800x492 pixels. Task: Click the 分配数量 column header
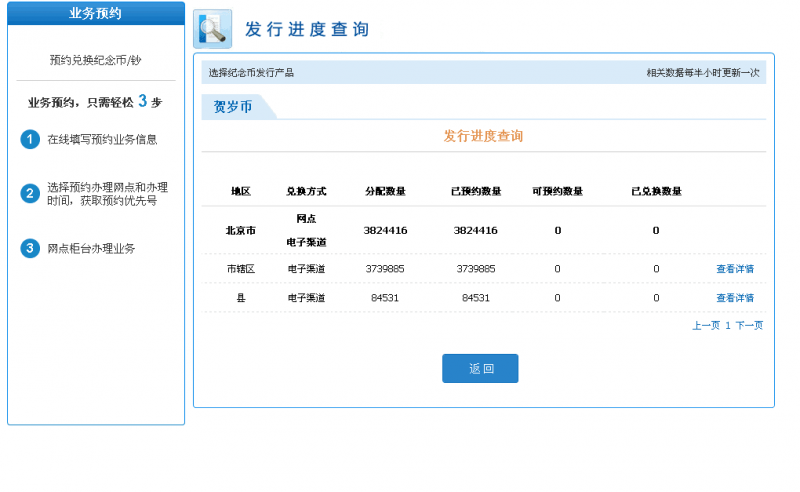(385, 191)
